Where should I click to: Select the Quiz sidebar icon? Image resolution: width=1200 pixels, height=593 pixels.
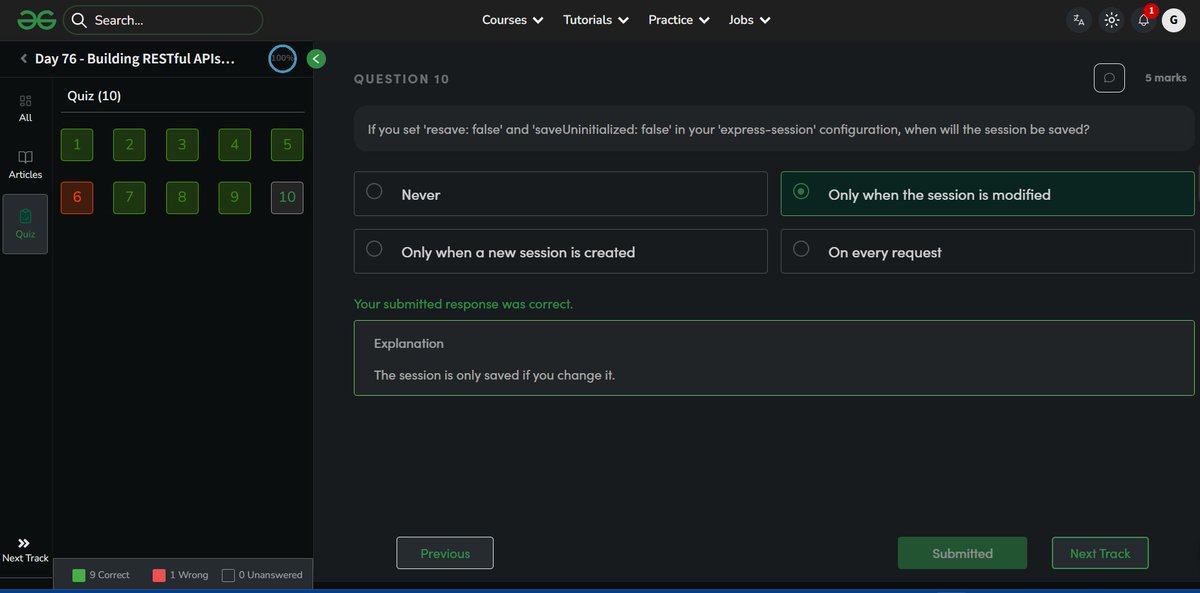tap(26, 224)
